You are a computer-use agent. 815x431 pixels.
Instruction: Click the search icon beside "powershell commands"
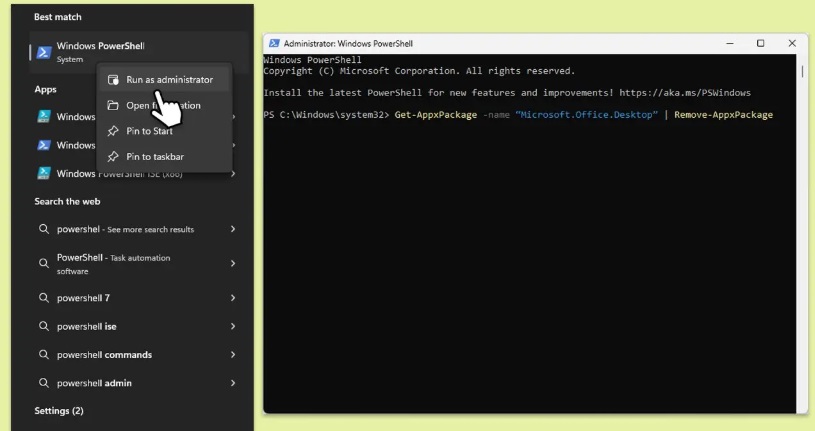click(x=44, y=355)
